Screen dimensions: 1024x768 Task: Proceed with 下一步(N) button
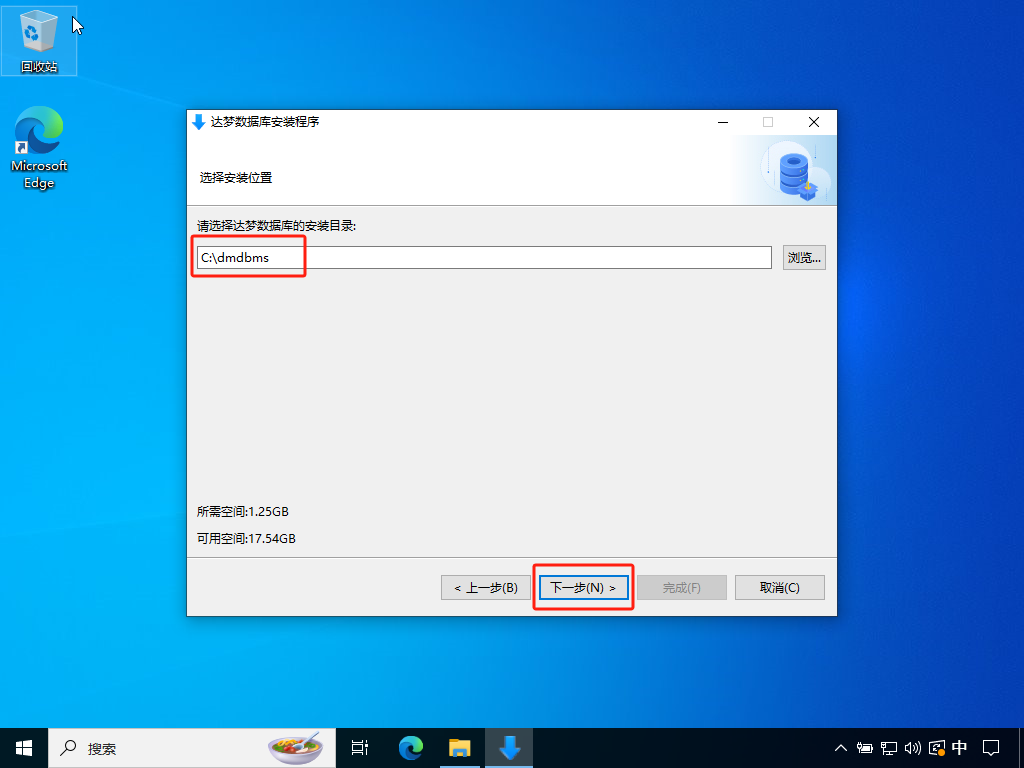coord(583,588)
